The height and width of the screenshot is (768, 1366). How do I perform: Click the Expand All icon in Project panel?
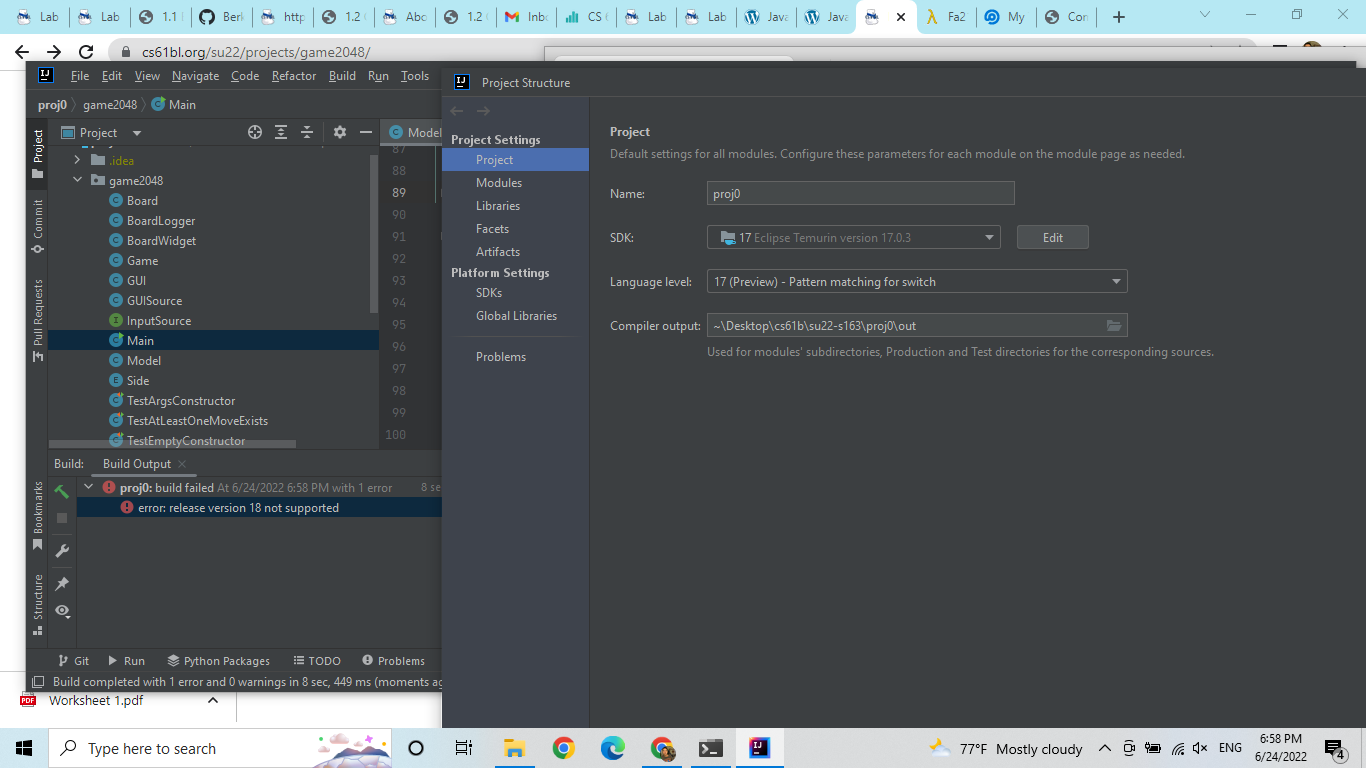point(281,132)
